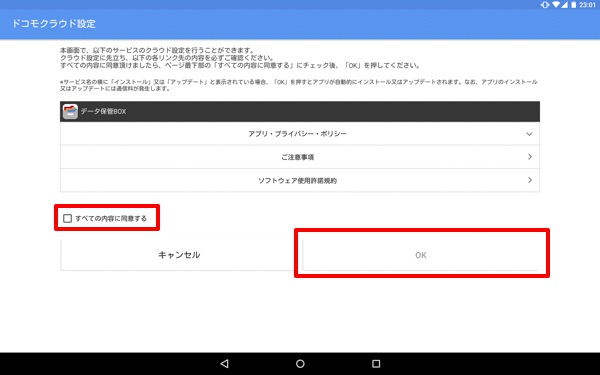
Task: Select the ソフトウェア使用許諾規約 row text
Action: (297, 181)
